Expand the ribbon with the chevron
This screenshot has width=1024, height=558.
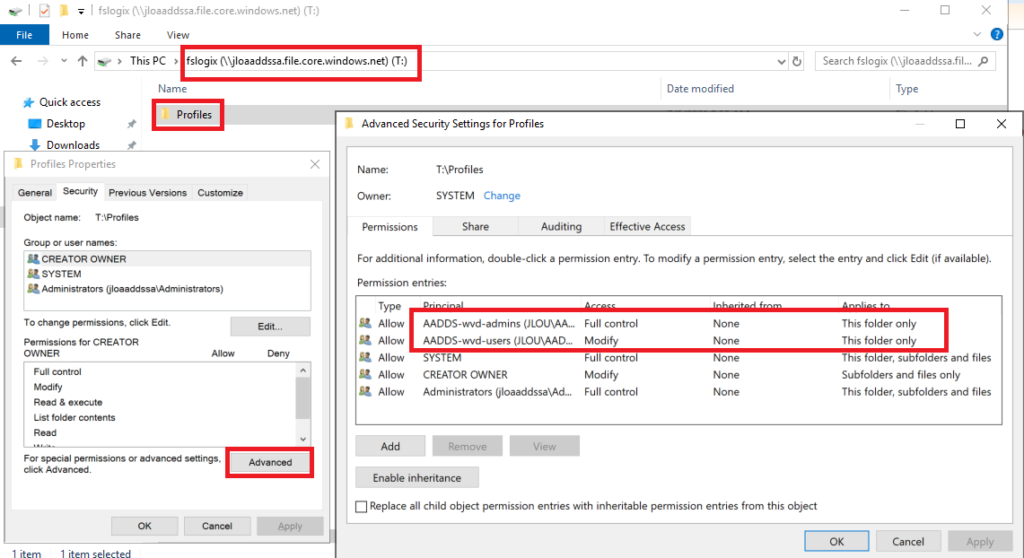(x=977, y=35)
